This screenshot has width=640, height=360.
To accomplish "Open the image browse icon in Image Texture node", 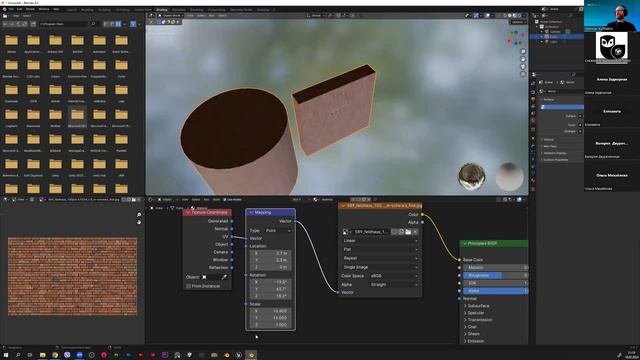I will [346, 232].
